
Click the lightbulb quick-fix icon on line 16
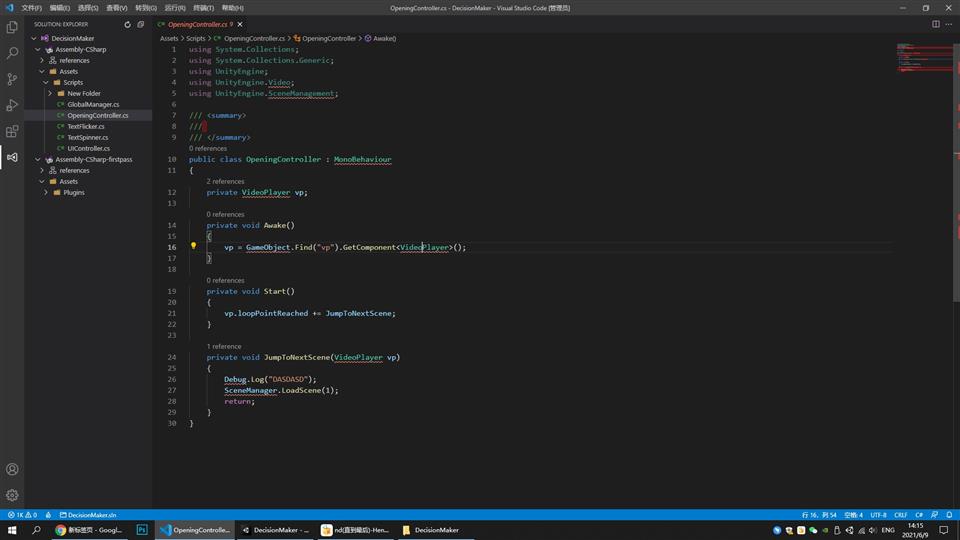coord(193,246)
